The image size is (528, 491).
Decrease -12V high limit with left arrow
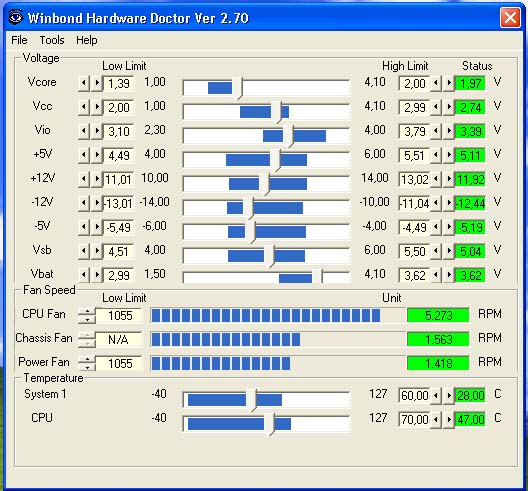pos(436,202)
